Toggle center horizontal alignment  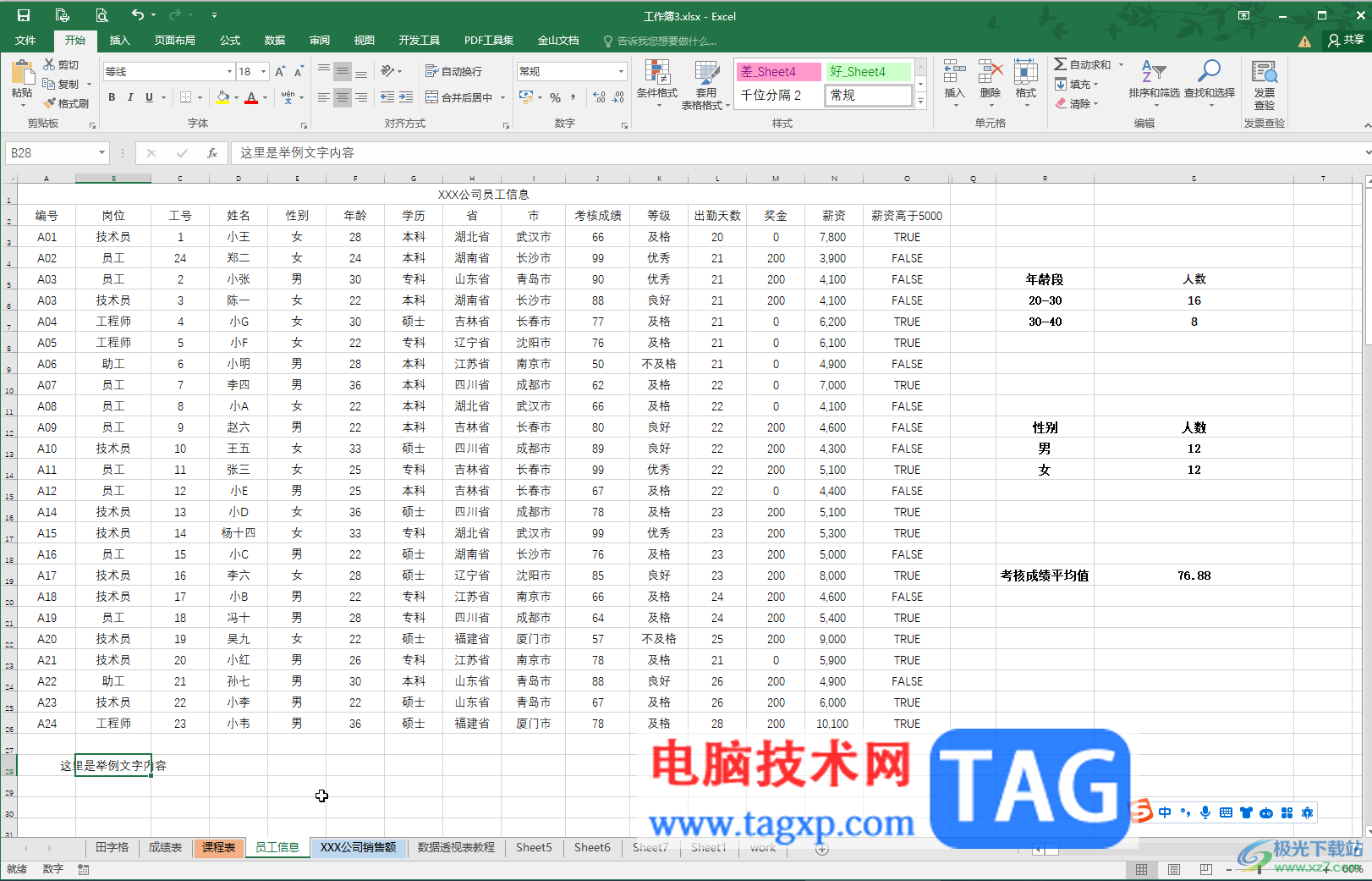click(x=343, y=97)
